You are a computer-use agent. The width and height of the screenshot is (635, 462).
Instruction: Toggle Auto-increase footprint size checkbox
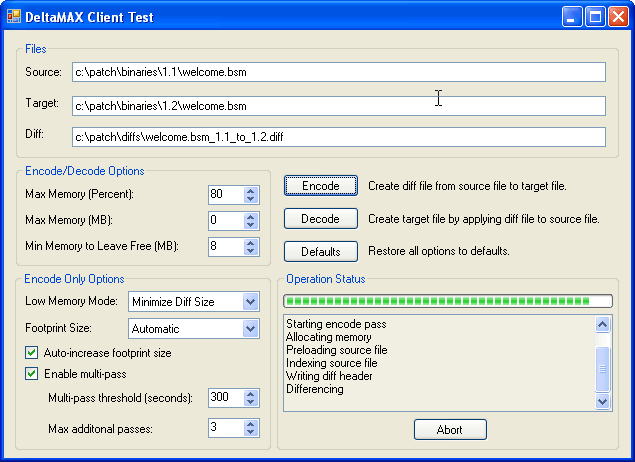tap(32, 353)
